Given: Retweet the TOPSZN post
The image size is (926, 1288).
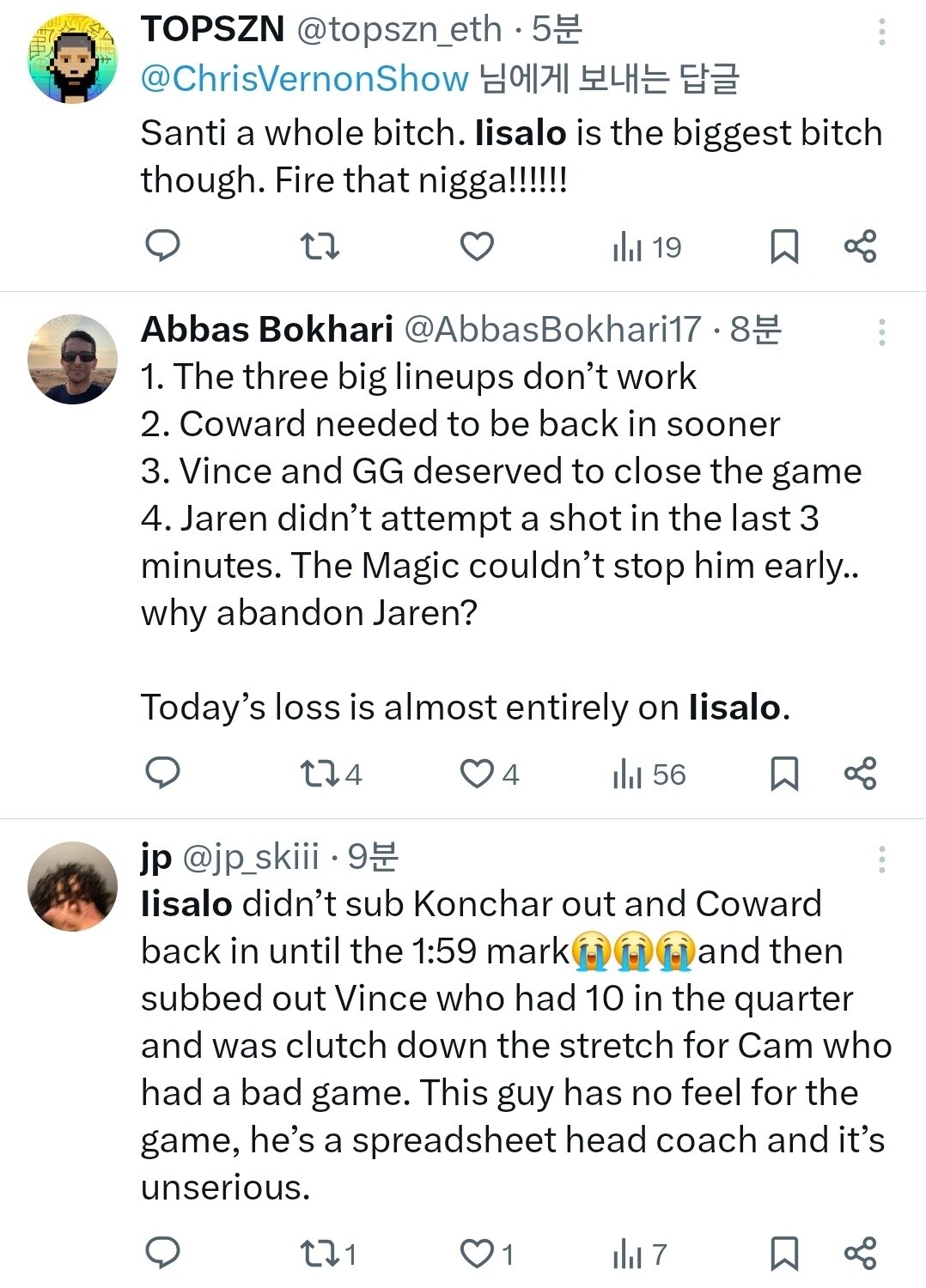Looking at the screenshot, I should 320,247.
